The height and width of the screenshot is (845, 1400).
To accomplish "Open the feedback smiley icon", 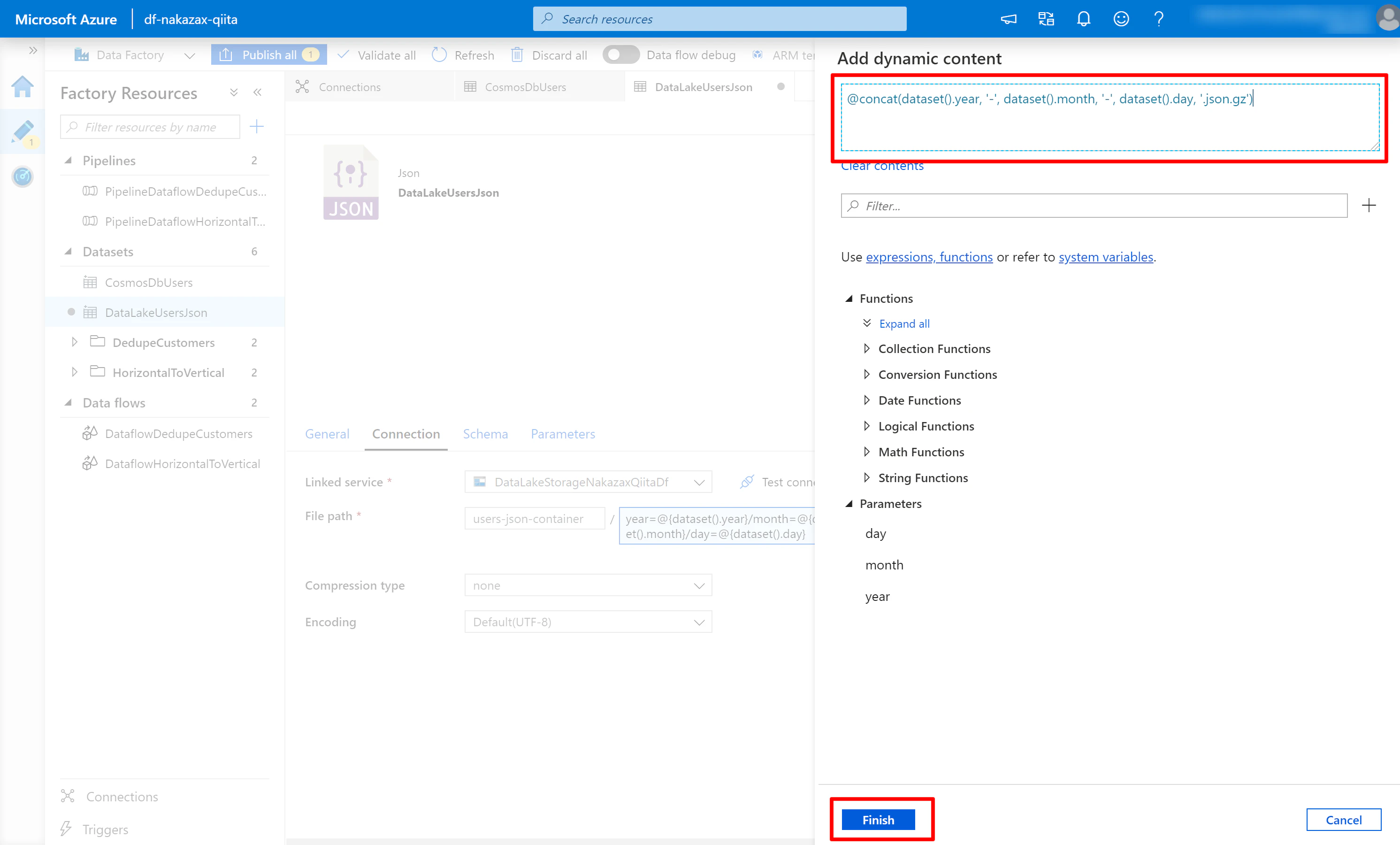I will (x=1121, y=19).
